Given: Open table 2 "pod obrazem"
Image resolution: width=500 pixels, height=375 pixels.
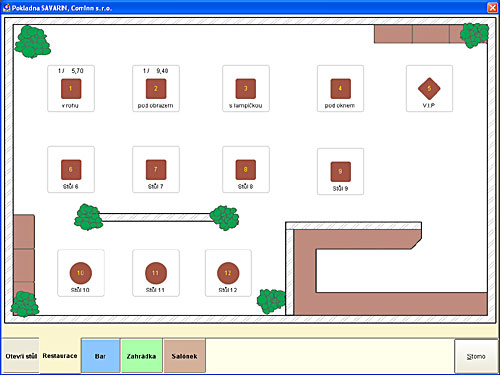Looking at the screenshot, I should click(x=156, y=89).
